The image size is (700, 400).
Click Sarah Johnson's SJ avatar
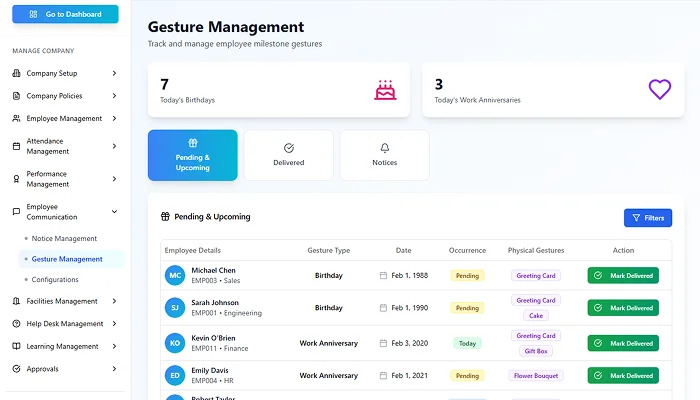(175, 308)
